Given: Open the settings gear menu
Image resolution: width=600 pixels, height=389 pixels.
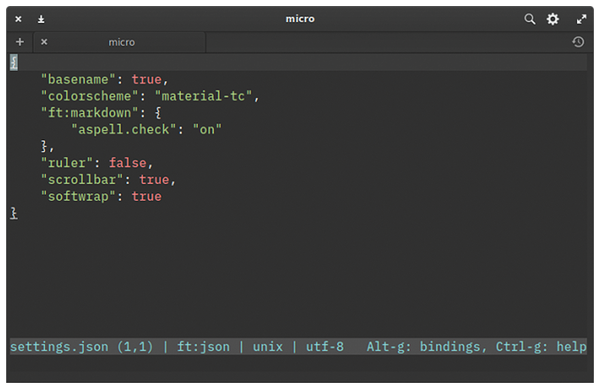Looking at the screenshot, I should tap(553, 19).
